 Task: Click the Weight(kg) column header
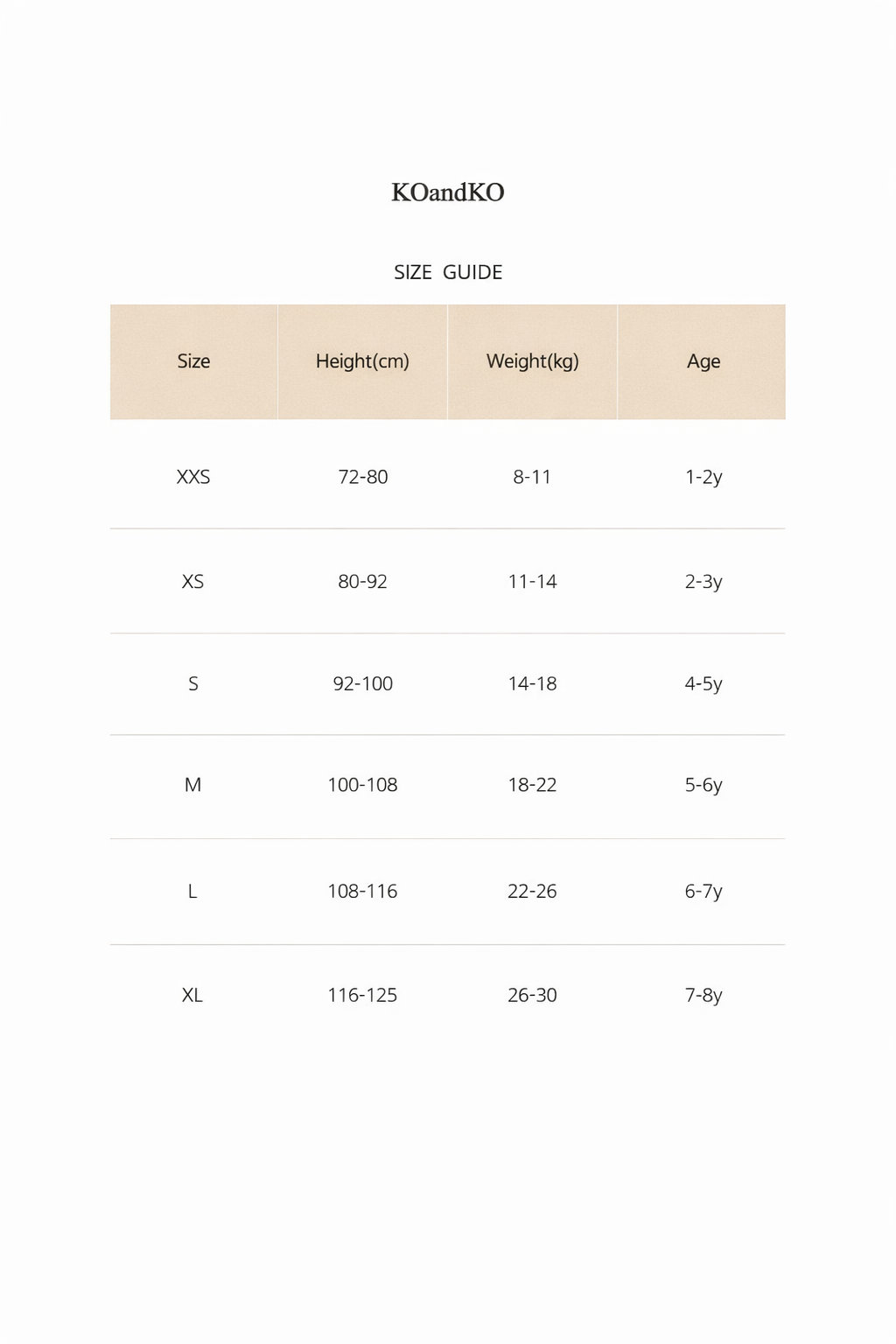pos(533,361)
